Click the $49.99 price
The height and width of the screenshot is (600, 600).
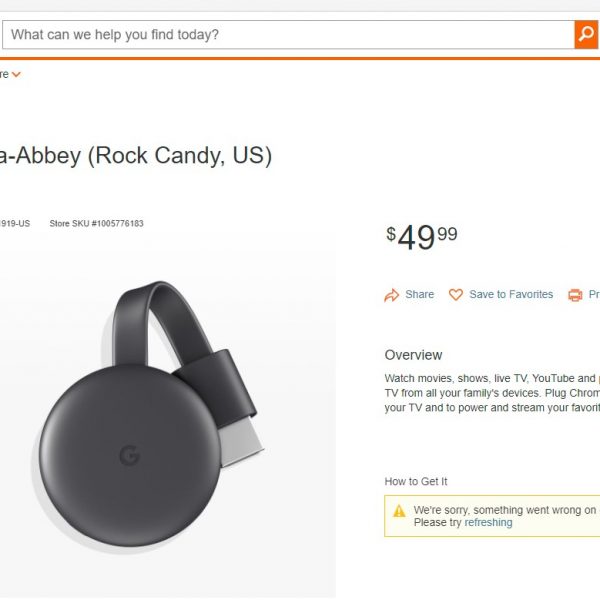[422, 237]
